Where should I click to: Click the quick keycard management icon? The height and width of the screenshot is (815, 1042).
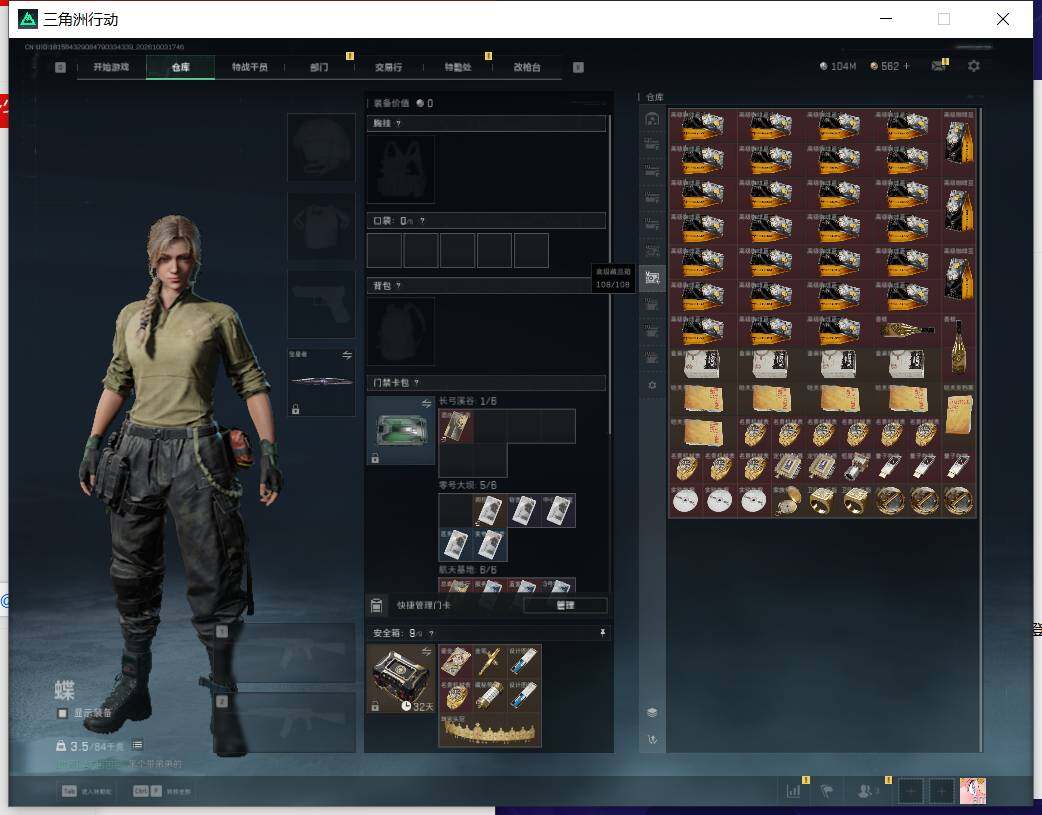[x=376, y=605]
